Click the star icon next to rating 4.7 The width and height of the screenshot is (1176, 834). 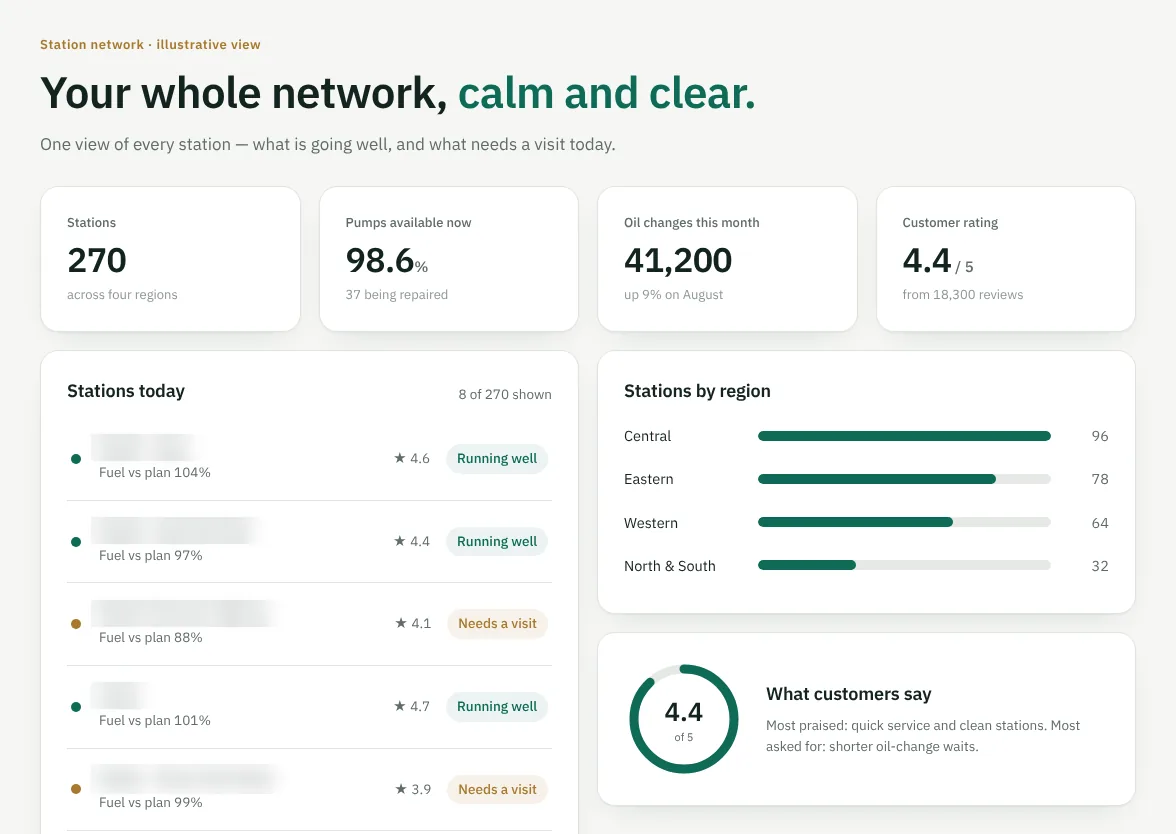pyautogui.click(x=400, y=706)
